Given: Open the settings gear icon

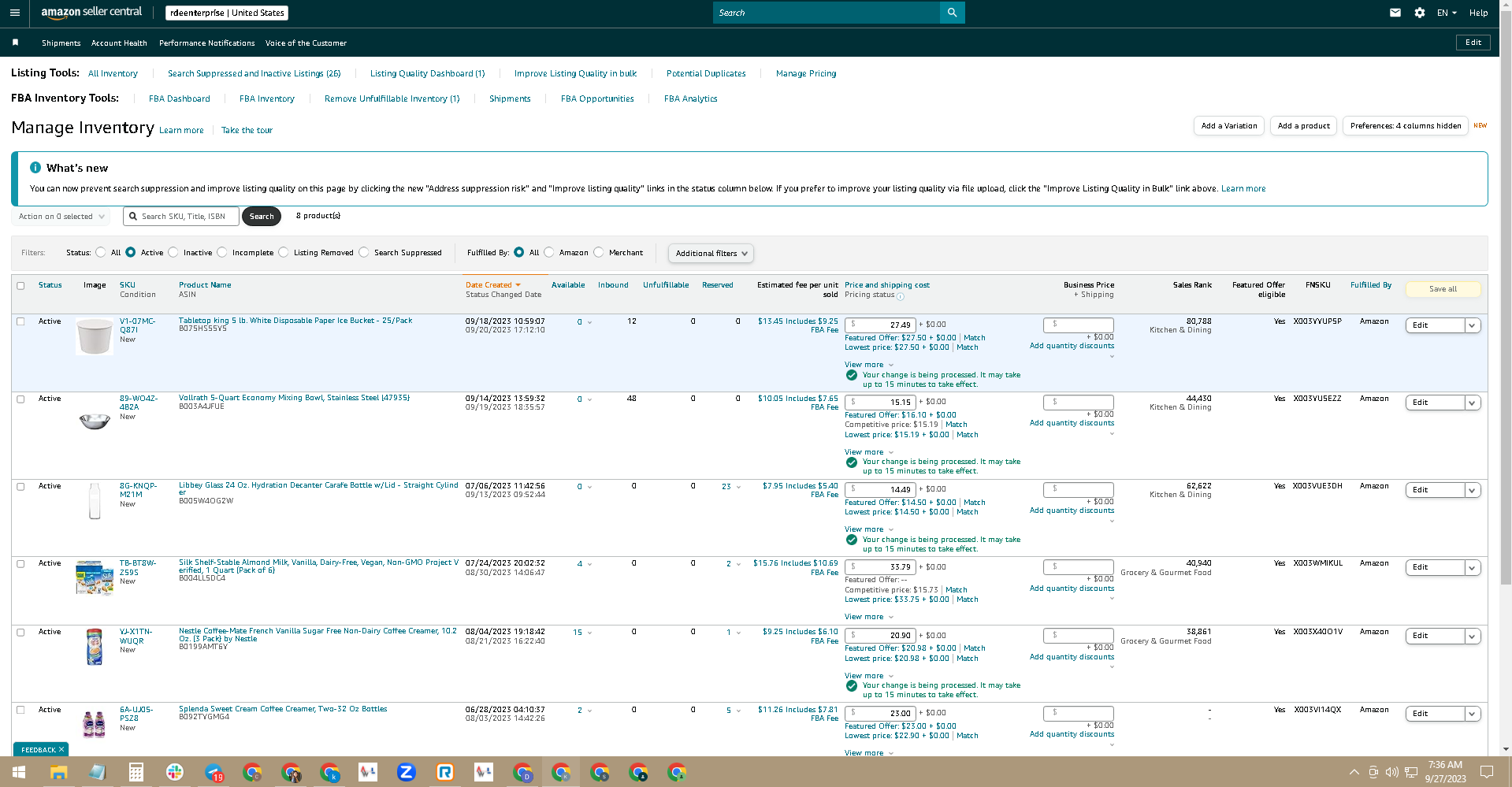Looking at the screenshot, I should 1419,13.
